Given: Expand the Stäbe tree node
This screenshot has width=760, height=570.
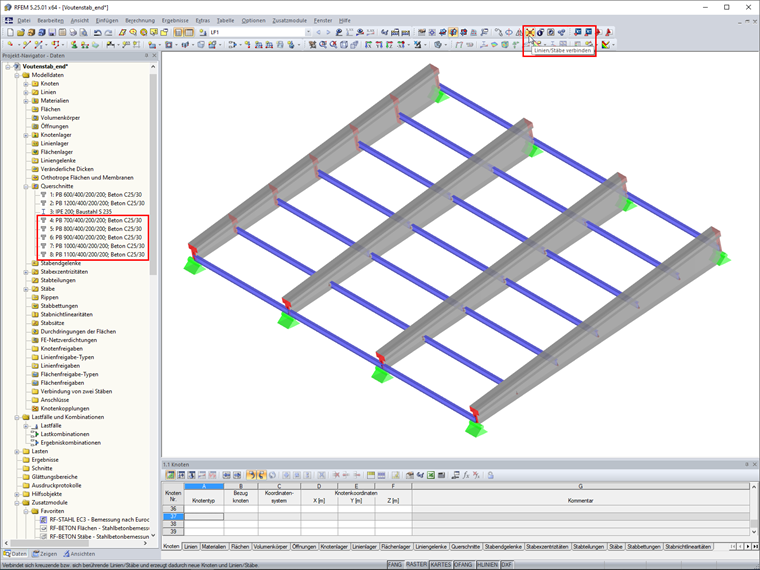Looking at the screenshot, I should point(26,289).
